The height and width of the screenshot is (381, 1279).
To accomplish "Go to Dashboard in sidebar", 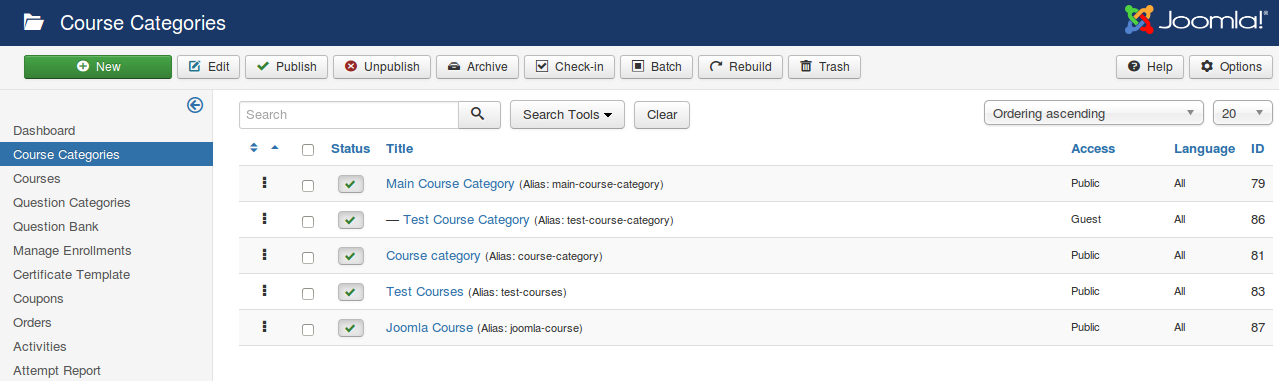I will 44,131.
